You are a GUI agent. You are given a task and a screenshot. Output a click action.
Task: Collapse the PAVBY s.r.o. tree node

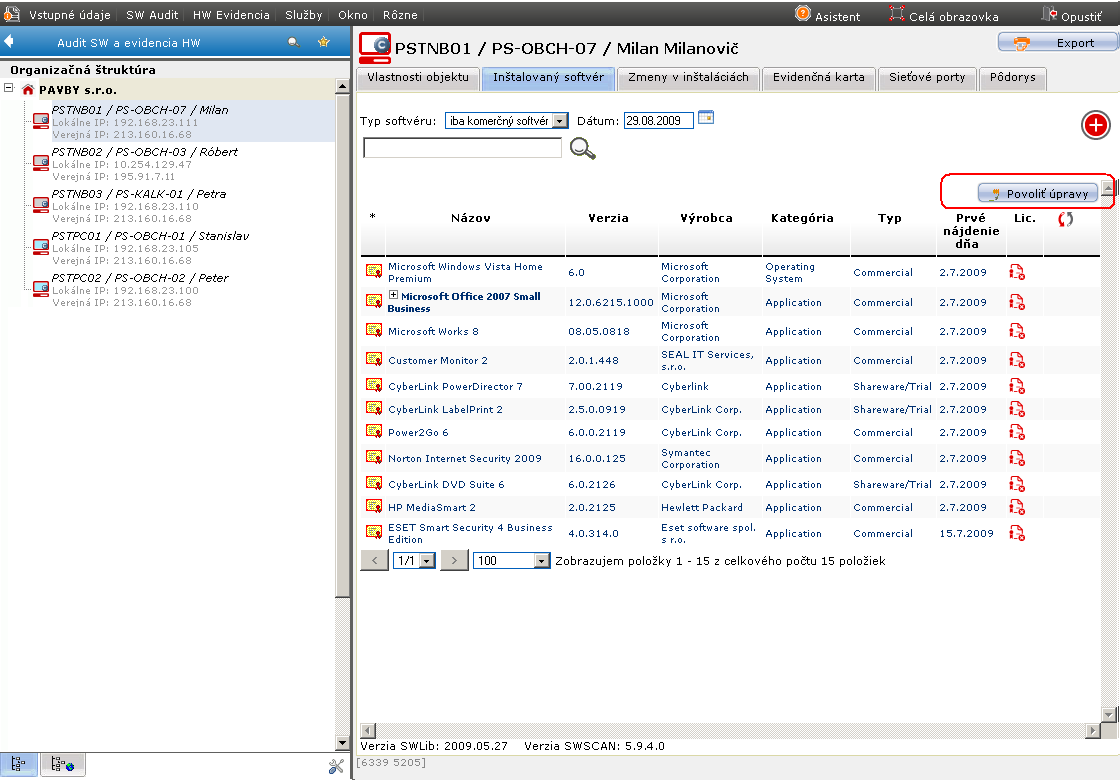click(x=9, y=89)
